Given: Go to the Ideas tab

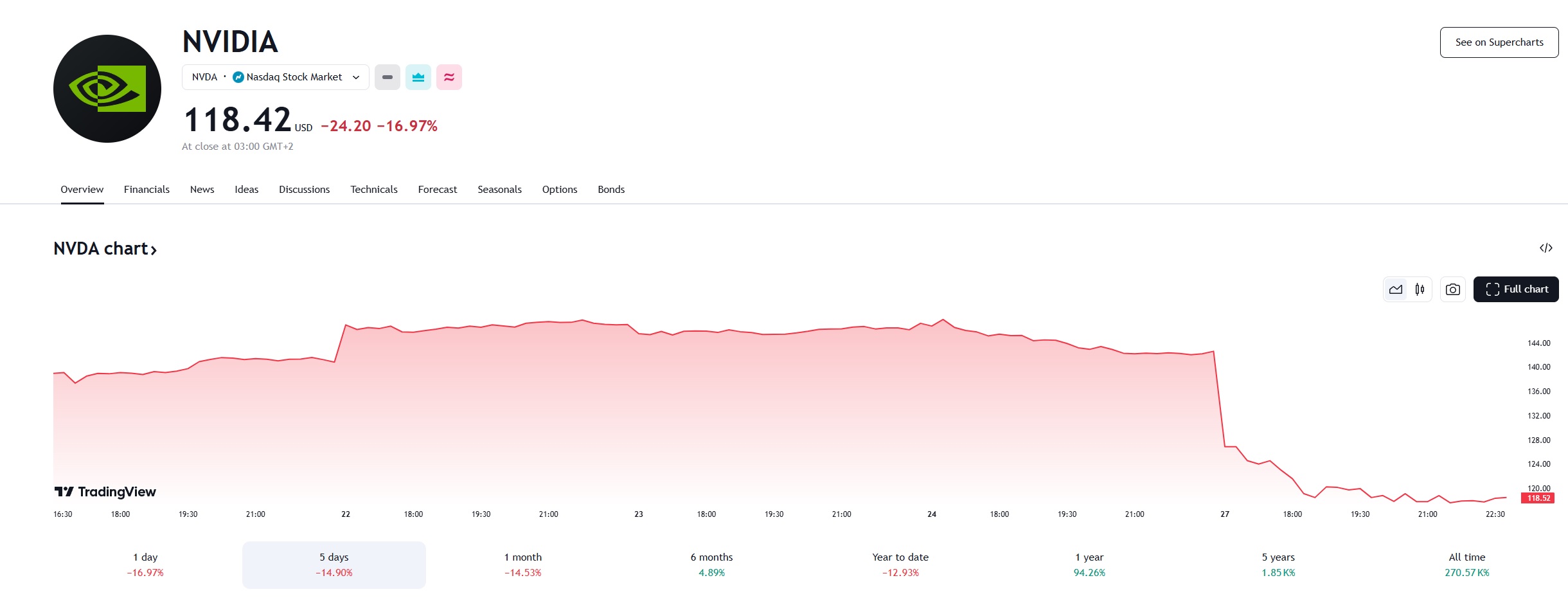Looking at the screenshot, I should click(247, 190).
